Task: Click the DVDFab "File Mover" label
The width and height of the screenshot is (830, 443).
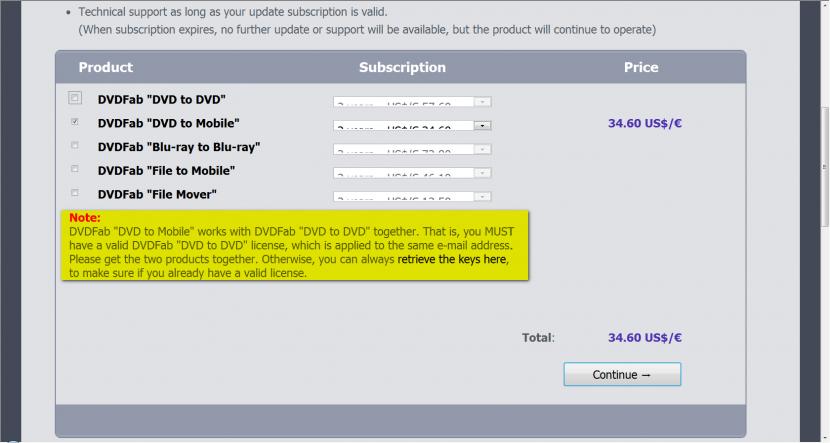Action: point(157,194)
